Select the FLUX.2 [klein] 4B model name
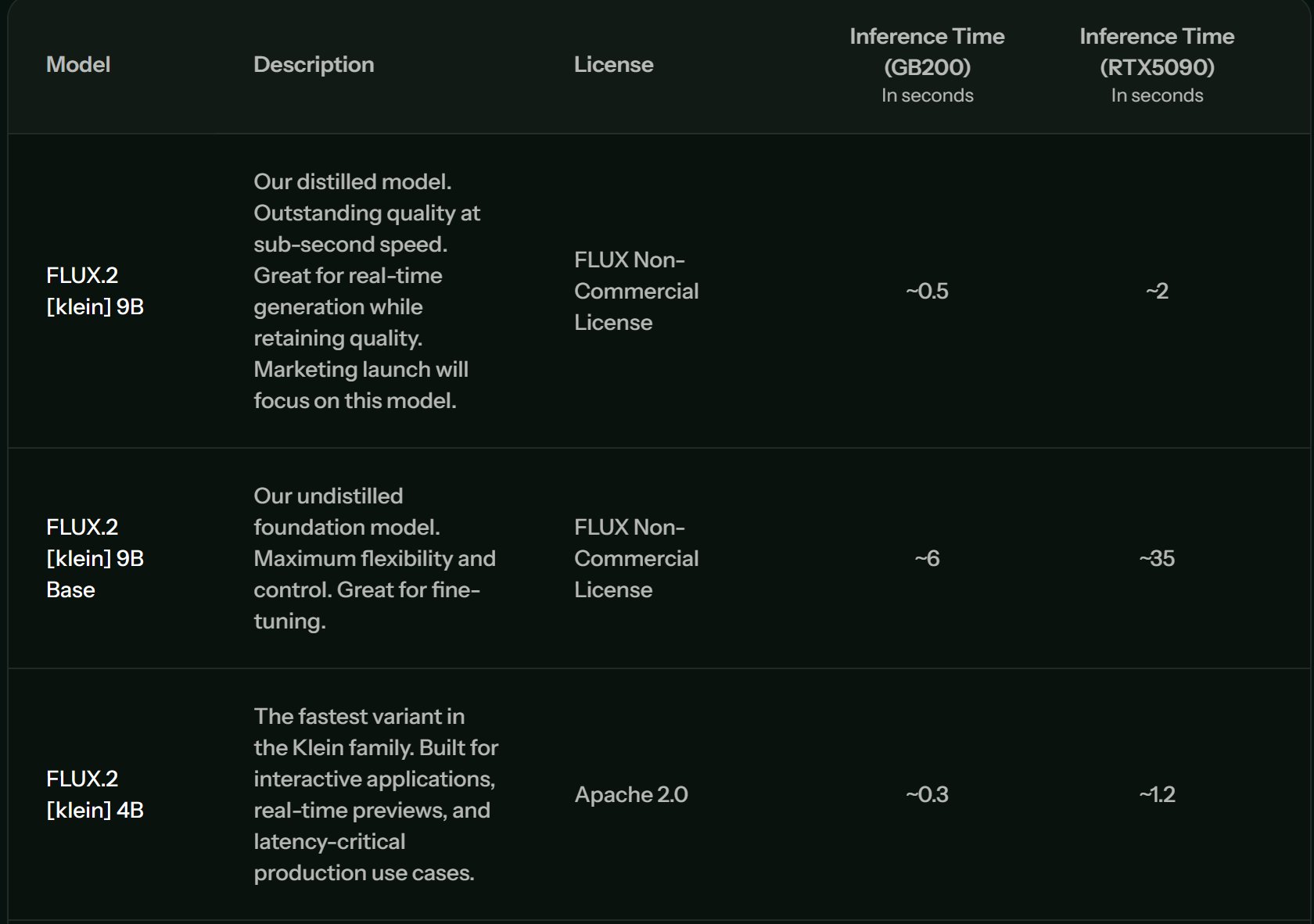Viewport: 1314px width, 924px height. [95, 794]
